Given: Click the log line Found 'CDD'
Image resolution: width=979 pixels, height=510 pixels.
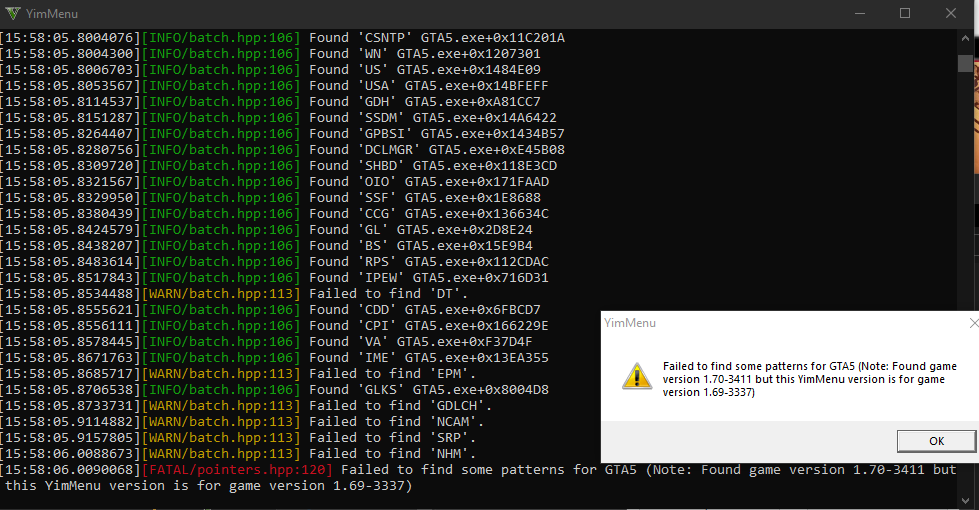Looking at the screenshot, I should click(x=270, y=310).
